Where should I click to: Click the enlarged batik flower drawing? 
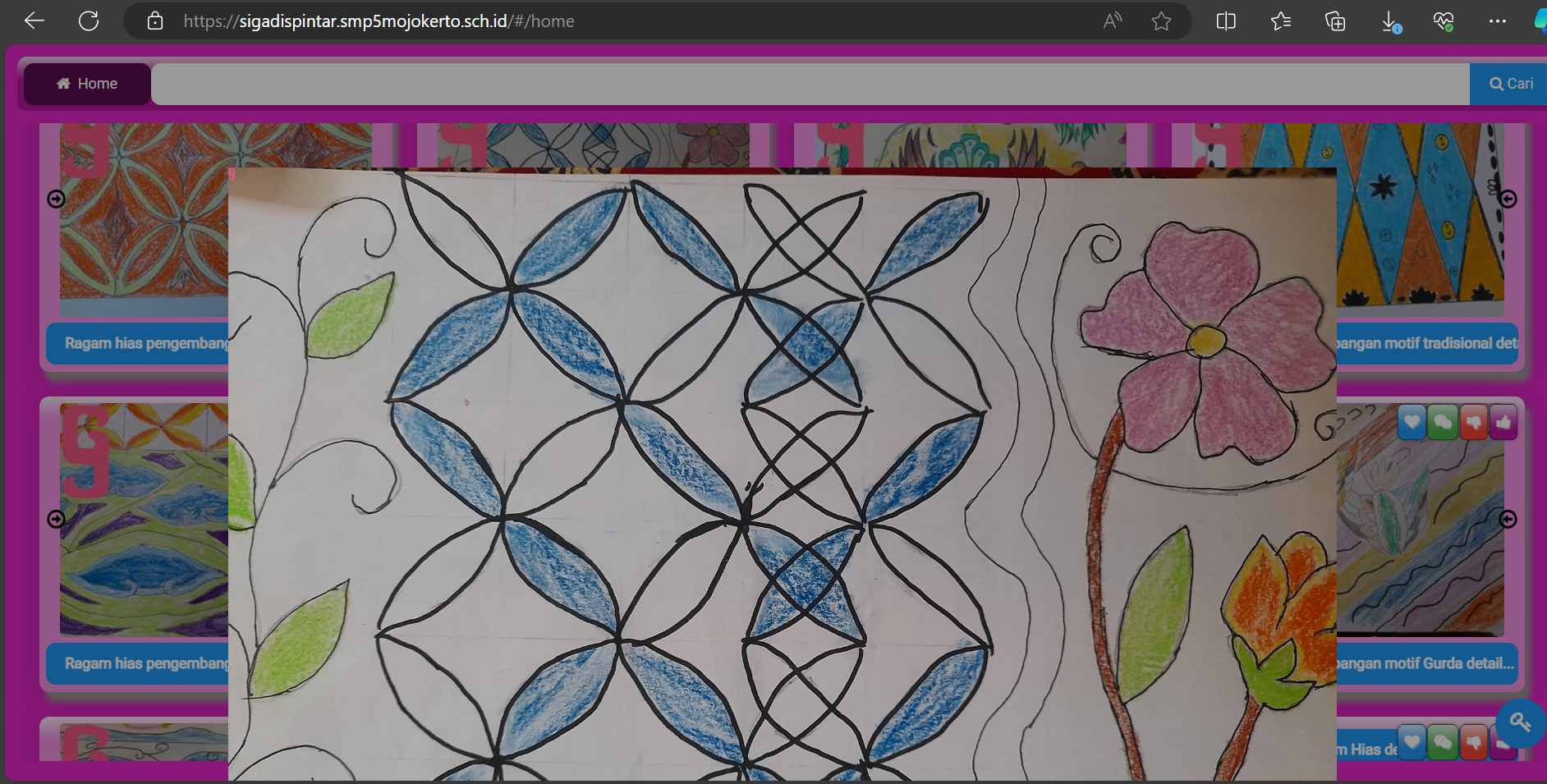[x=782, y=474]
